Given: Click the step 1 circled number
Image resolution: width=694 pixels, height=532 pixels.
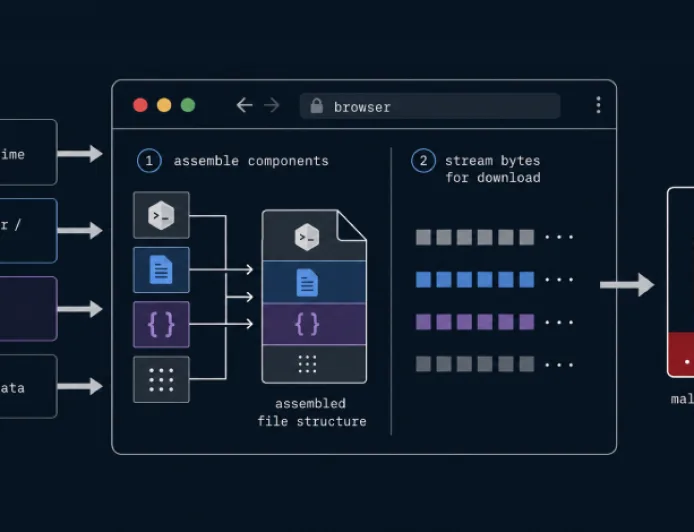Looking at the screenshot, I should pyautogui.click(x=149, y=160).
